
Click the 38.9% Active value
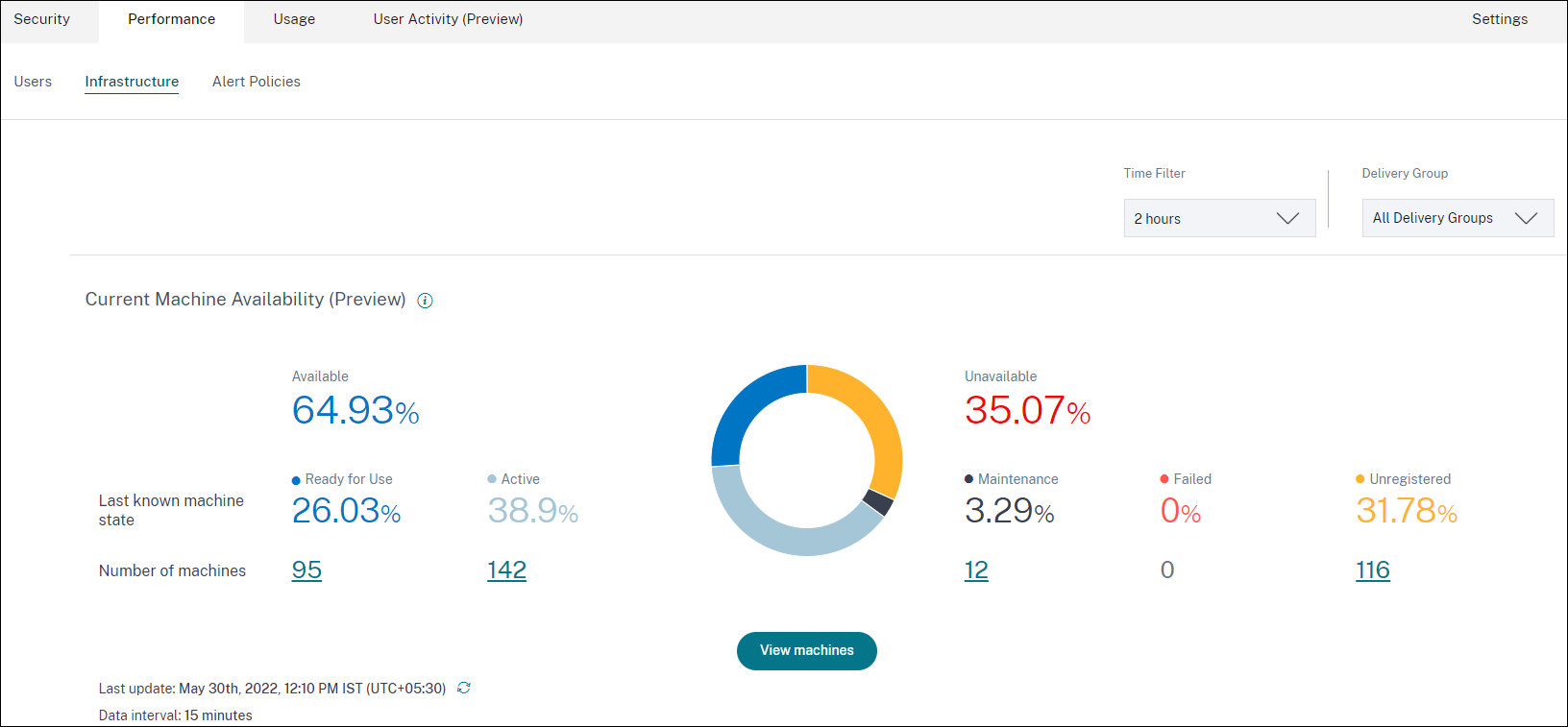pos(532,511)
